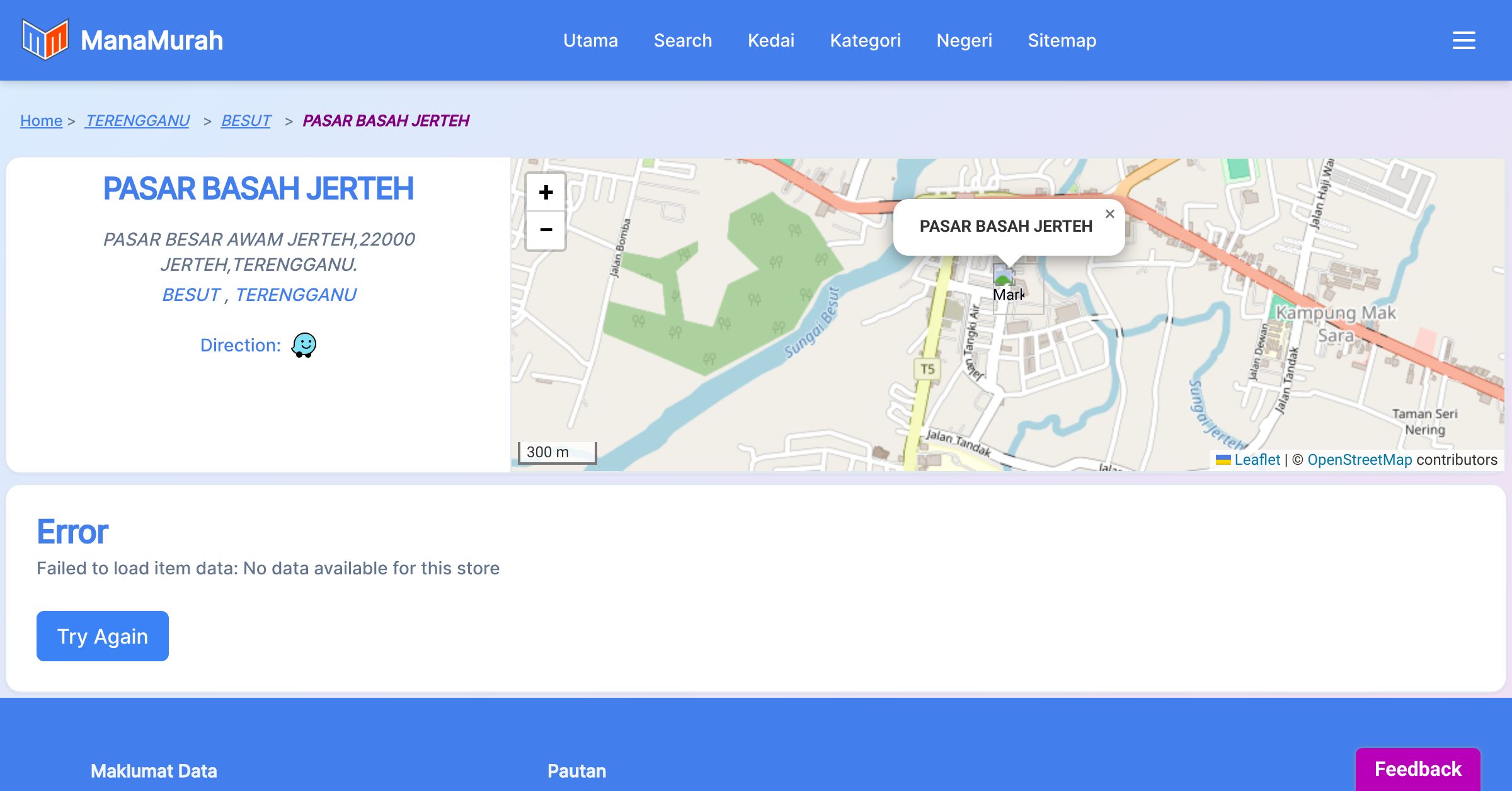The height and width of the screenshot is (791, 1512).
Task: Open the Negeri nav link
Action: [x=964, y=40]
